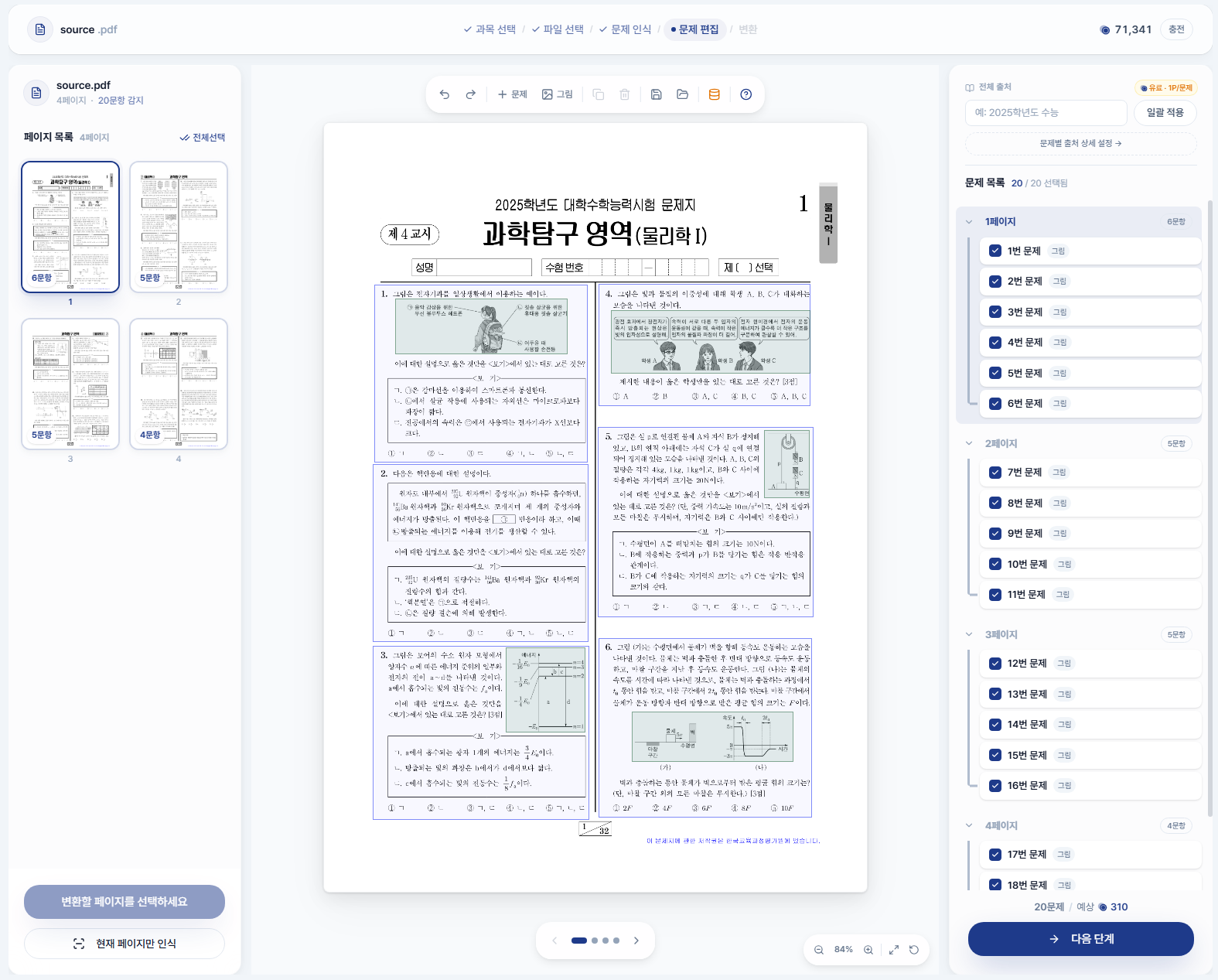The width and height of the screenshot is (1218, 980).
Task: Uncheck the 1번 문제 checkbox
Action: (x=995, y=251)
